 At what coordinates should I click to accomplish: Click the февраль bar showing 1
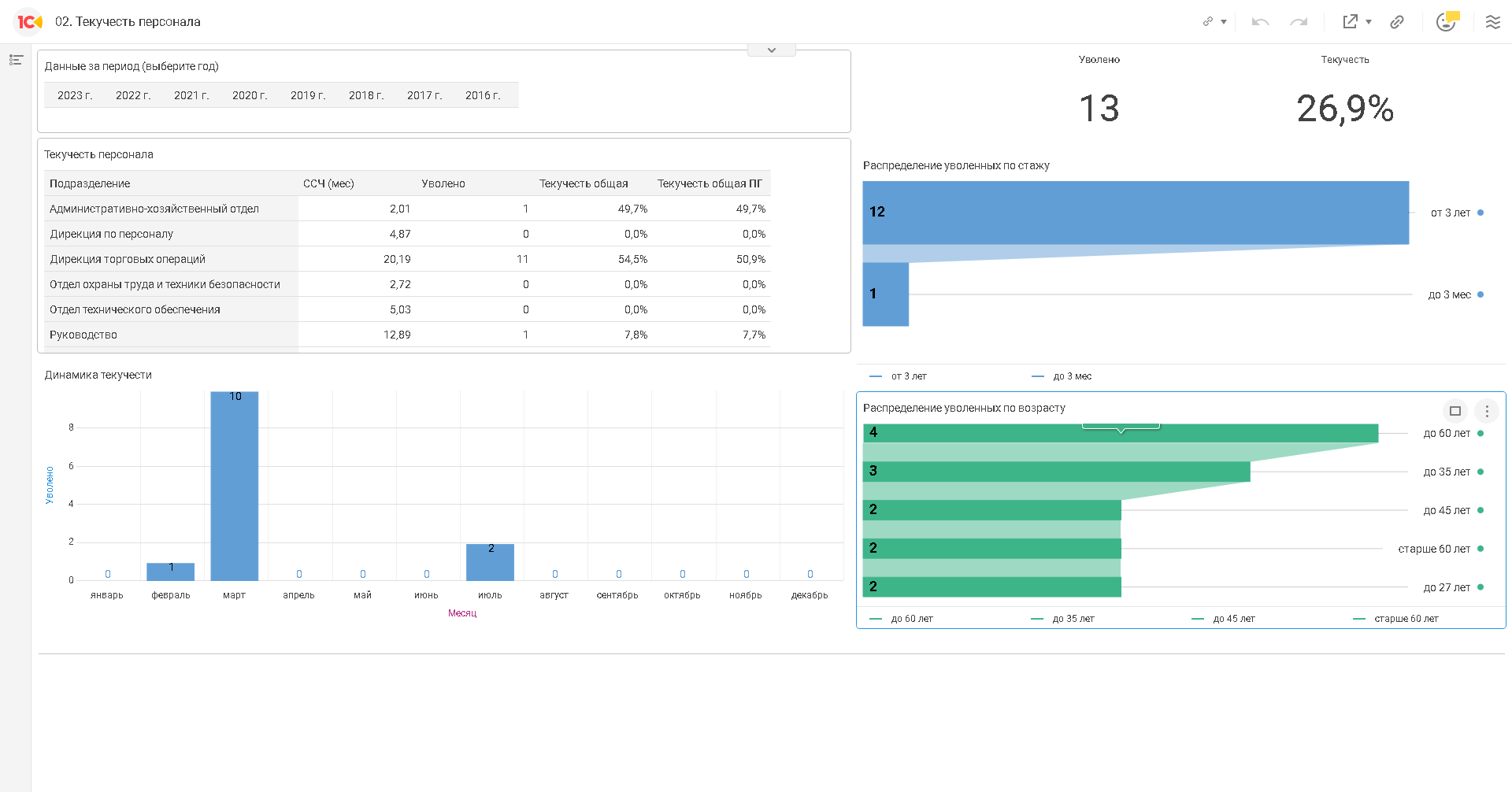point(171,572)
